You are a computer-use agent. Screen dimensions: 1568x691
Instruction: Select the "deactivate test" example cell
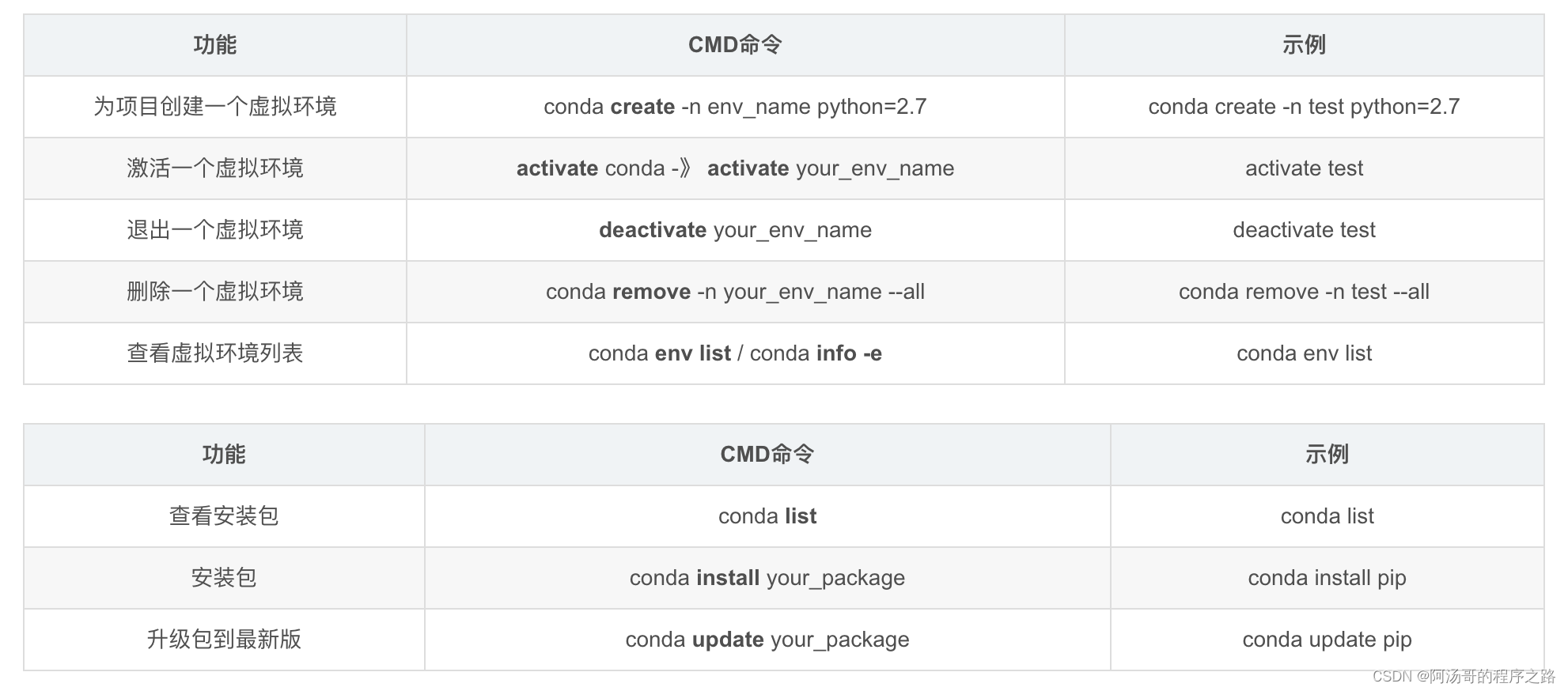tap(1304, 230)
